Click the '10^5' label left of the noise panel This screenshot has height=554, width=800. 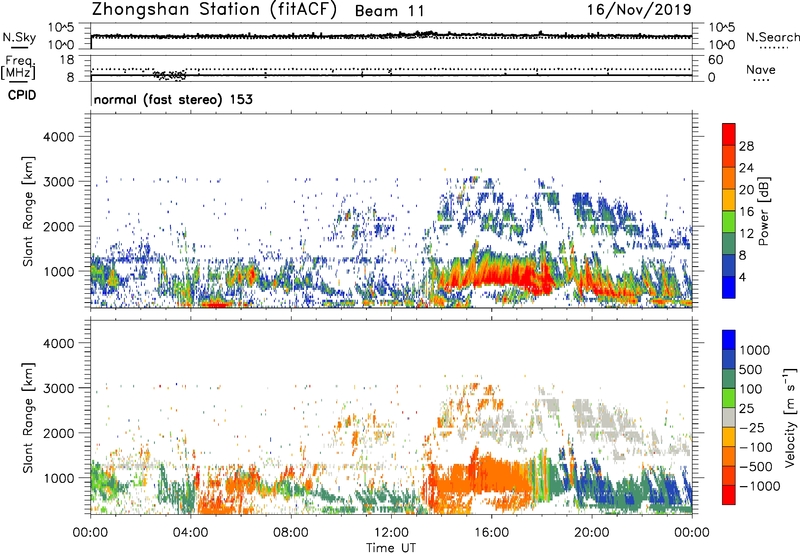(61, 28)
